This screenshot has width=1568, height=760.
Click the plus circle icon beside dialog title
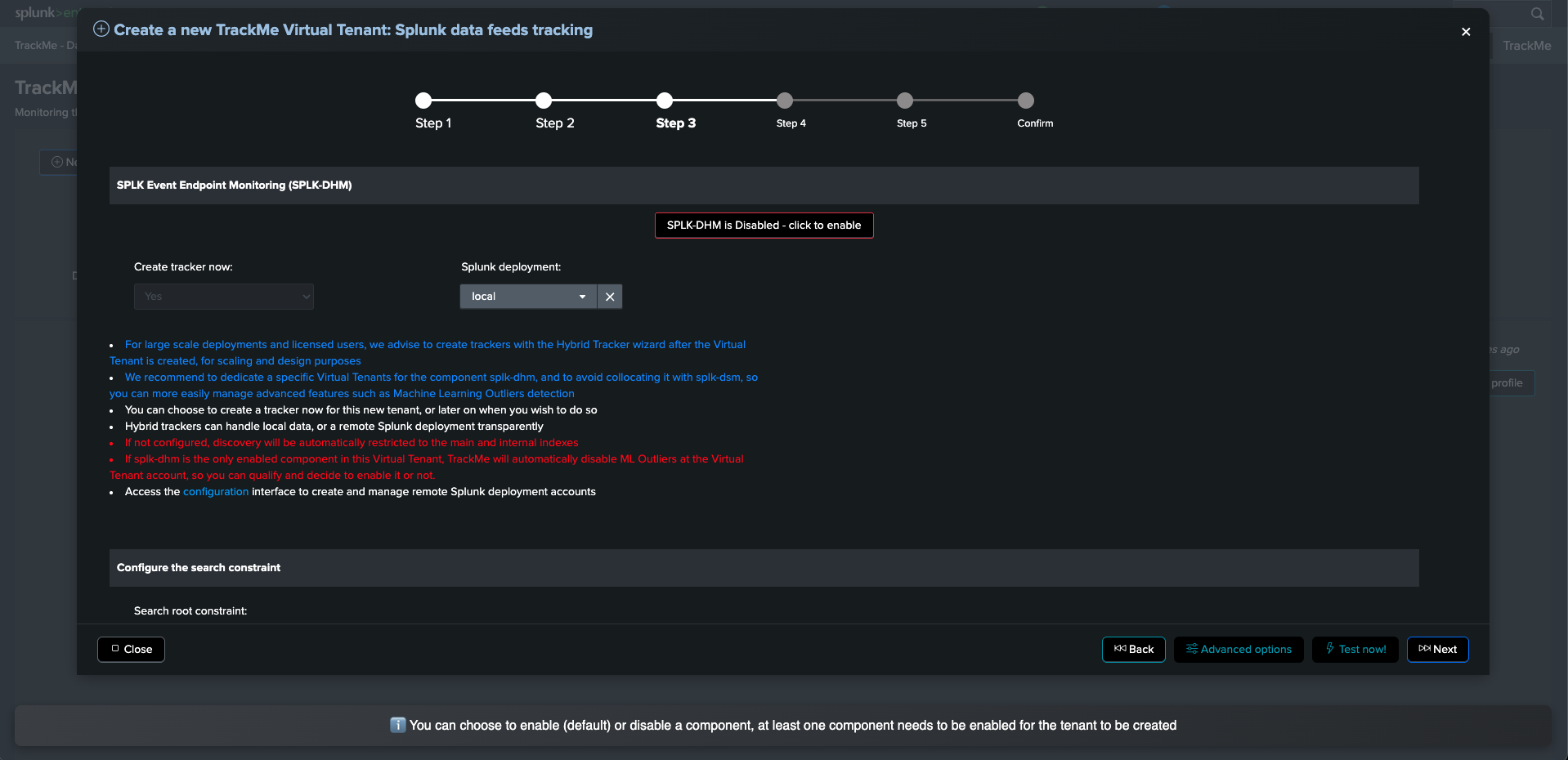tap(101, 29)
